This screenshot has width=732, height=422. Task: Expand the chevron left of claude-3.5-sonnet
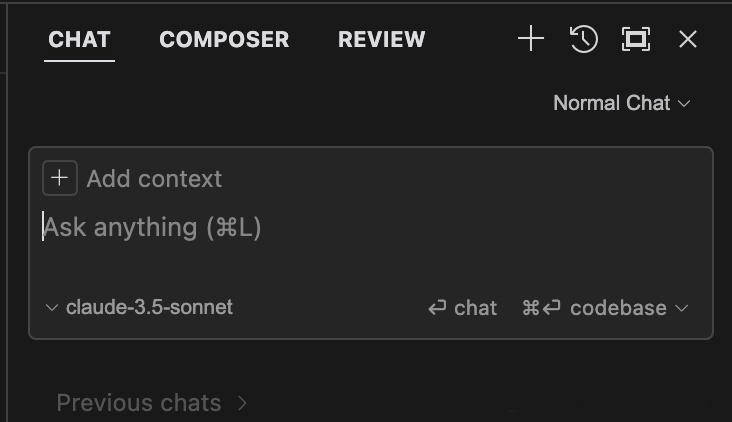point(51,308)
